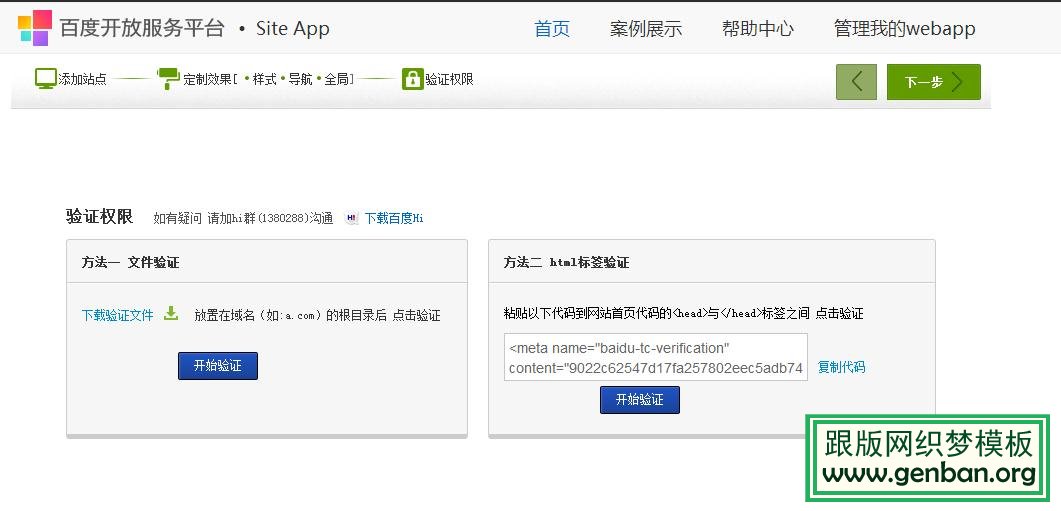Click the 百度开放服务平台 title text
The width and height of the screenshot is (1061, 511).
pyautogui.click(x=141, y=28)
